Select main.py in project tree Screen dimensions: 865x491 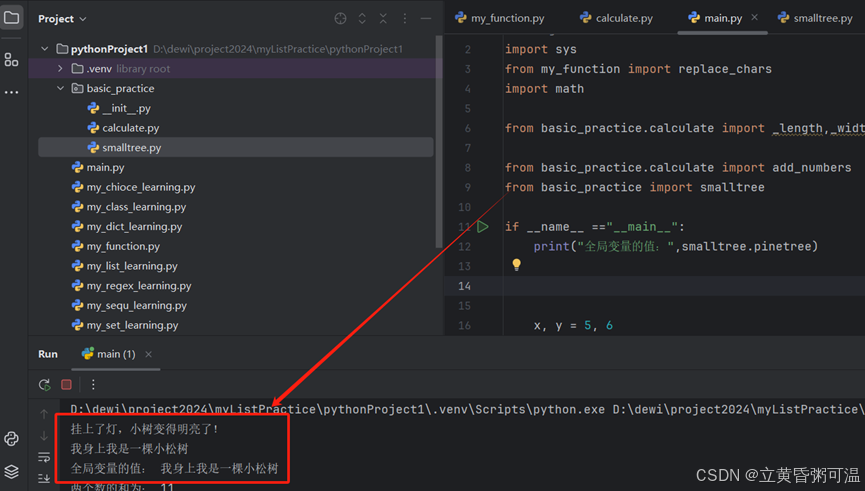point(98,167)
